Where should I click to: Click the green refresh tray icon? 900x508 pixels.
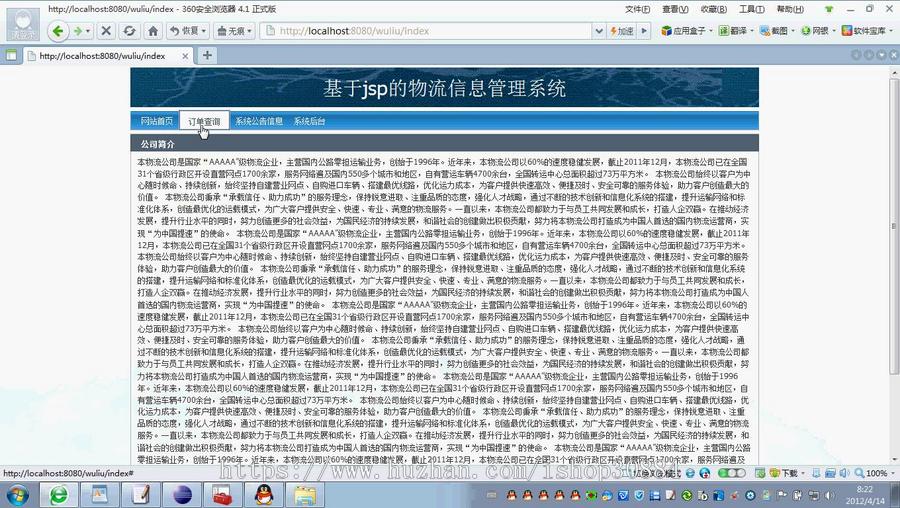point(686,495)
